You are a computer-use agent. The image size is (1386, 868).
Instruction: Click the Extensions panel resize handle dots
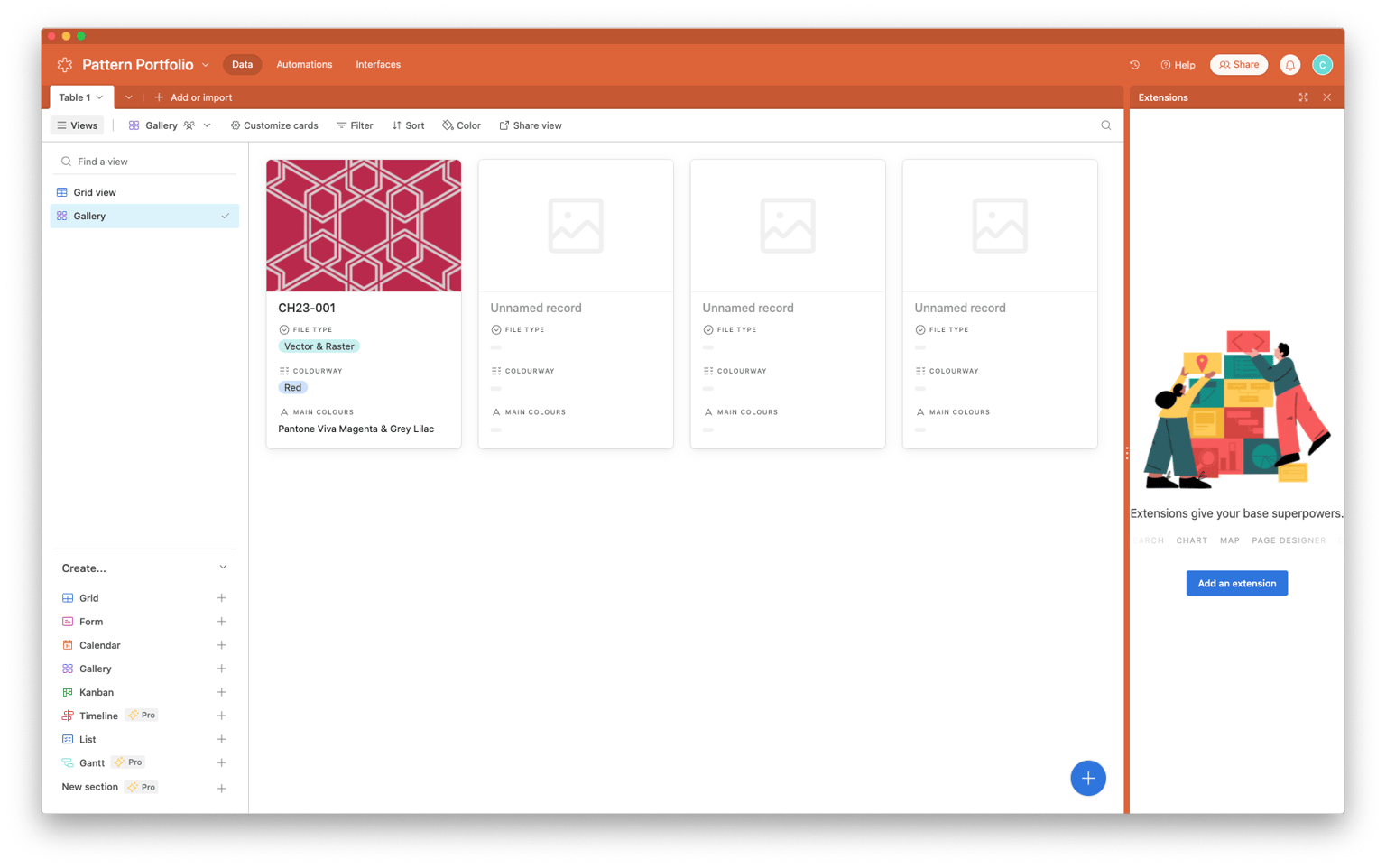click(x=1126, y=454)
